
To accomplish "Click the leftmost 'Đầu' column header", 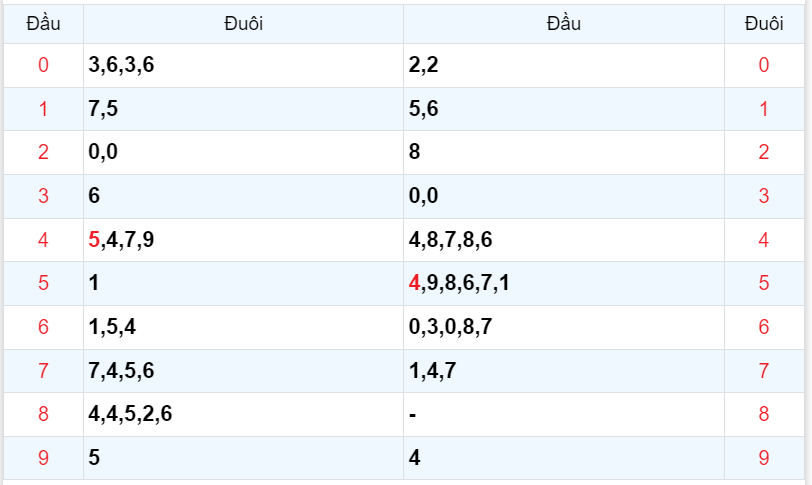I will click(x=43, y=24).
